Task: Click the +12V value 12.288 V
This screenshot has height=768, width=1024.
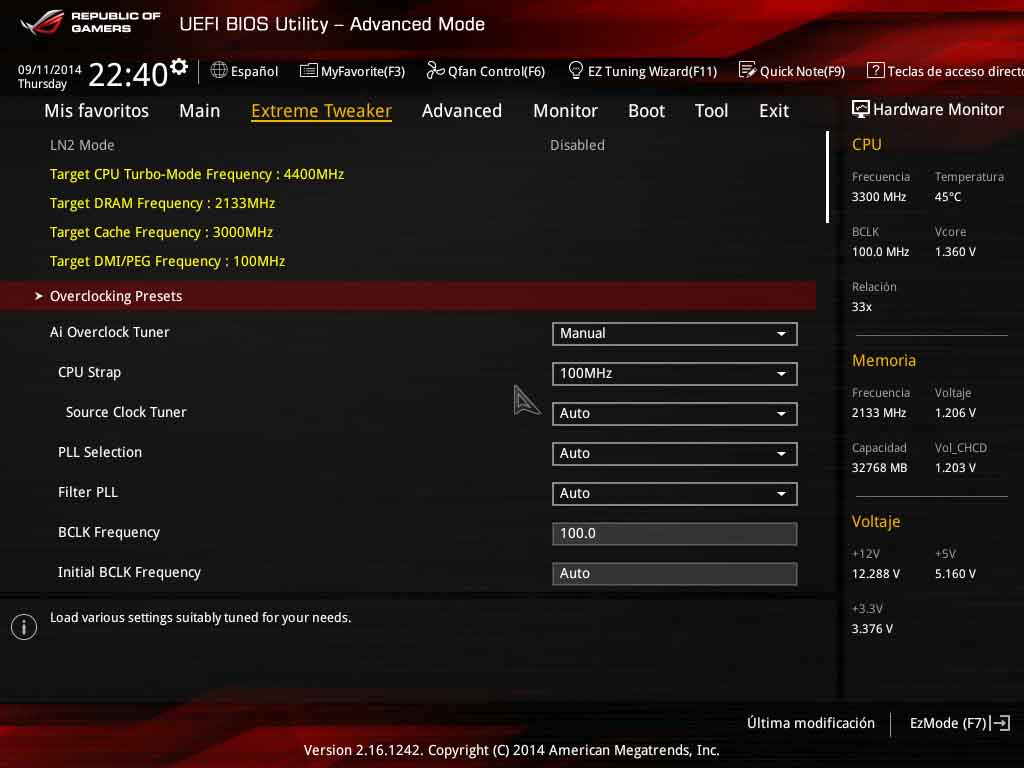Action: point(876,573)
